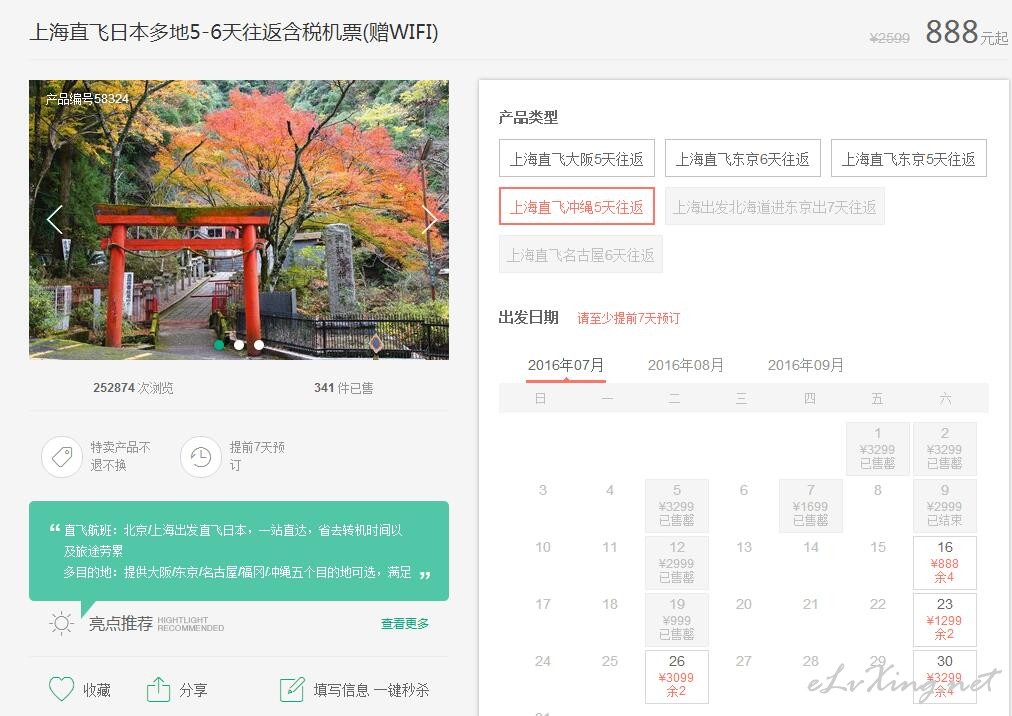Pick departure date 26 priced ¥3099
Image resolution: width=1012 pixels, height=716 pixels.
(x=676, y=677)
